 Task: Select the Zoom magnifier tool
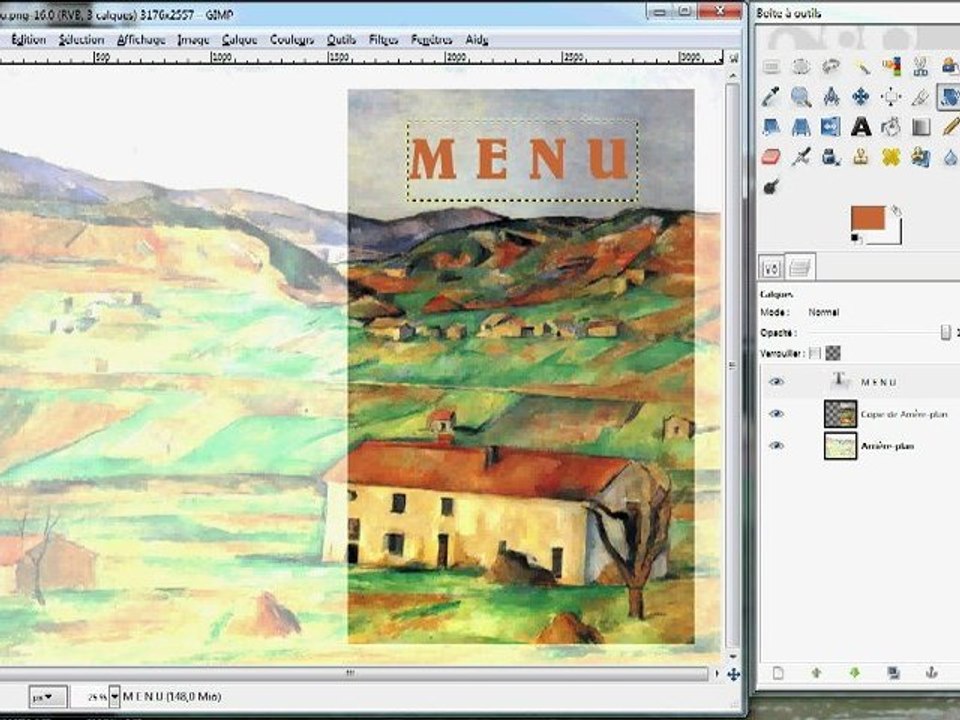801,96
